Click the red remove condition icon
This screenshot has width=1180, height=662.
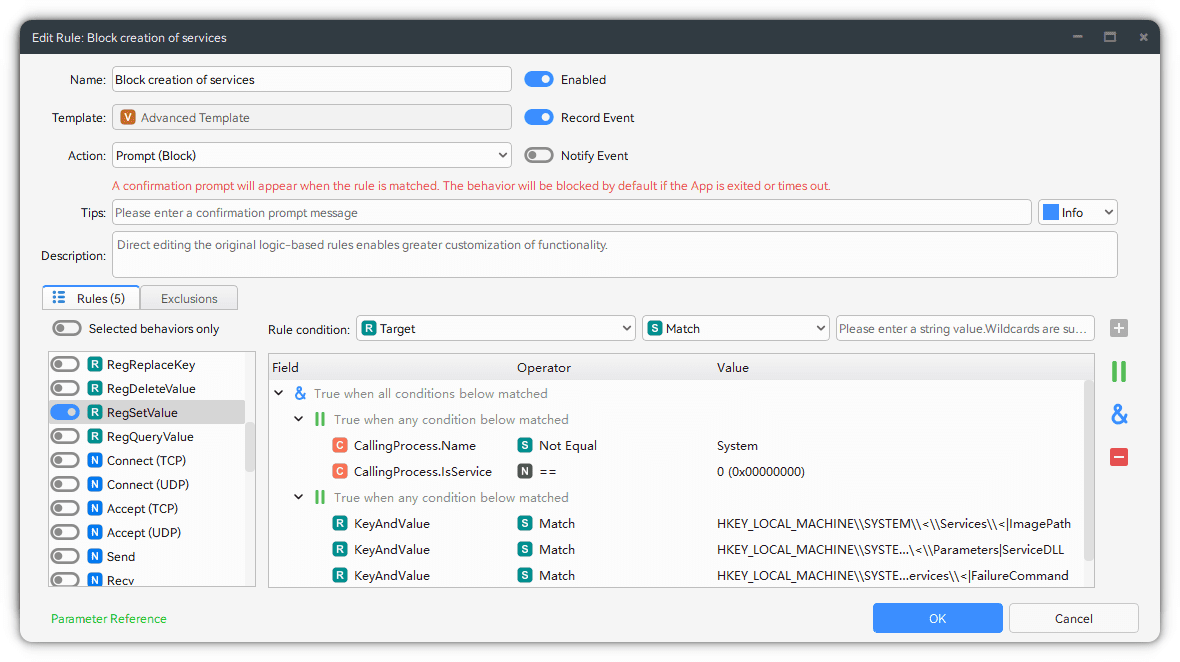[1119, 457]
